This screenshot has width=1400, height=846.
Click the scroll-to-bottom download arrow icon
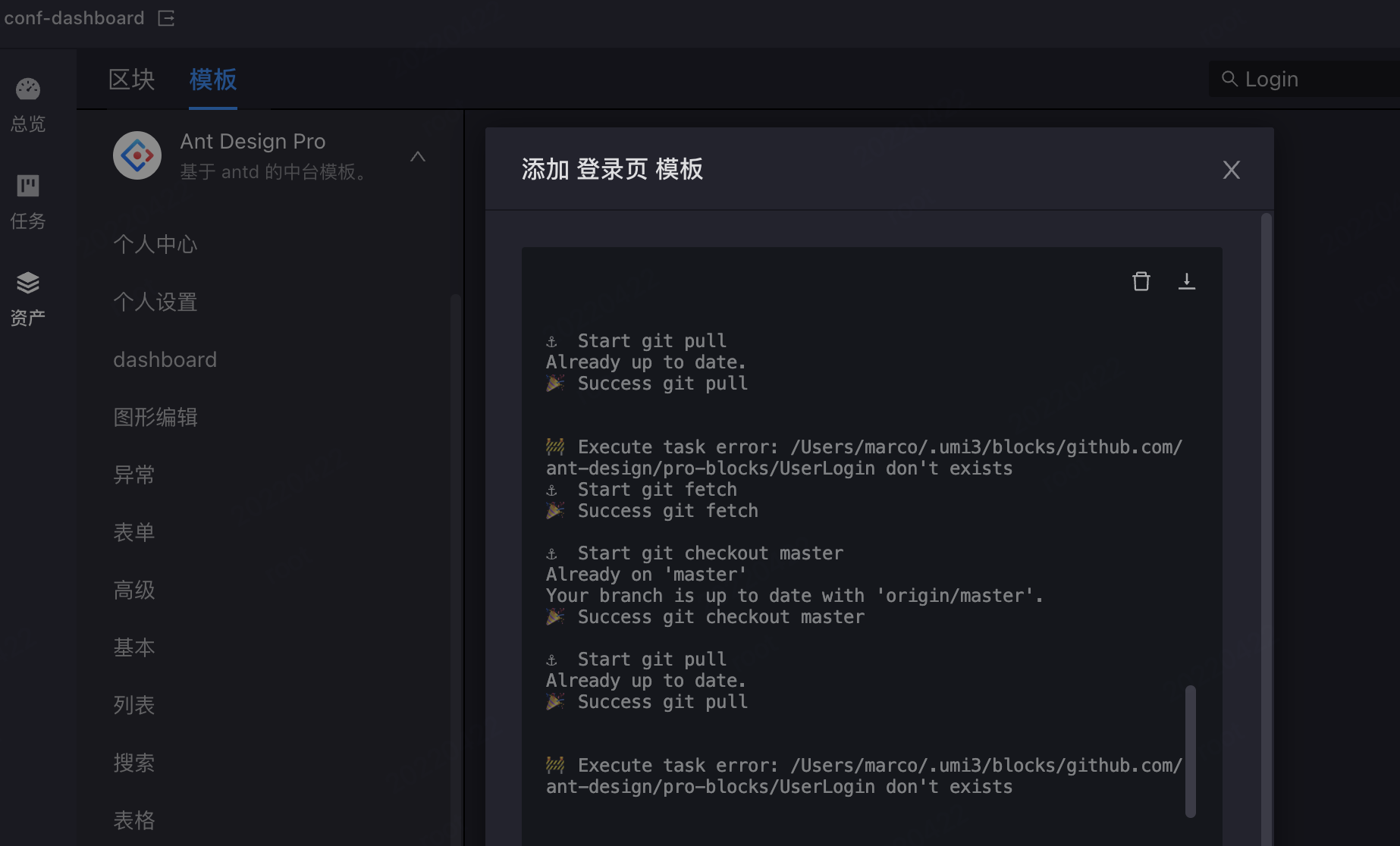pos(1187,281)
